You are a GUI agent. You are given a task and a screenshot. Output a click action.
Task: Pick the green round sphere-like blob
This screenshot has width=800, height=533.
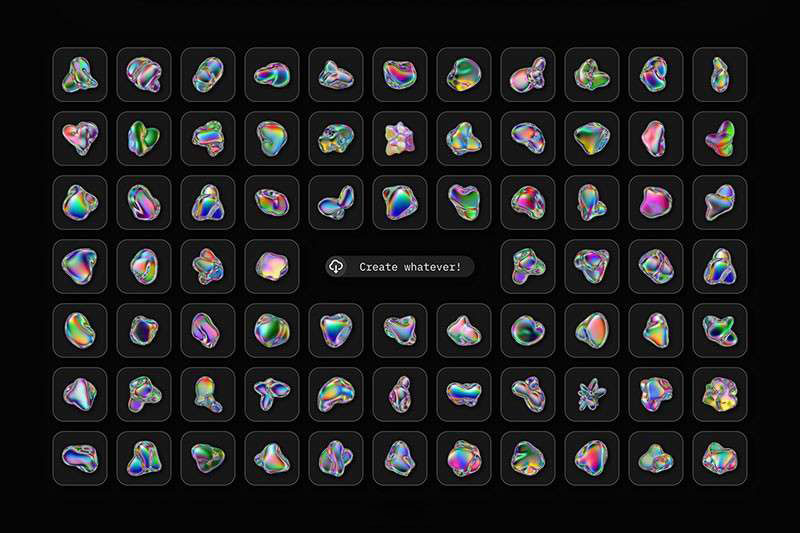[x=464, y=74]
